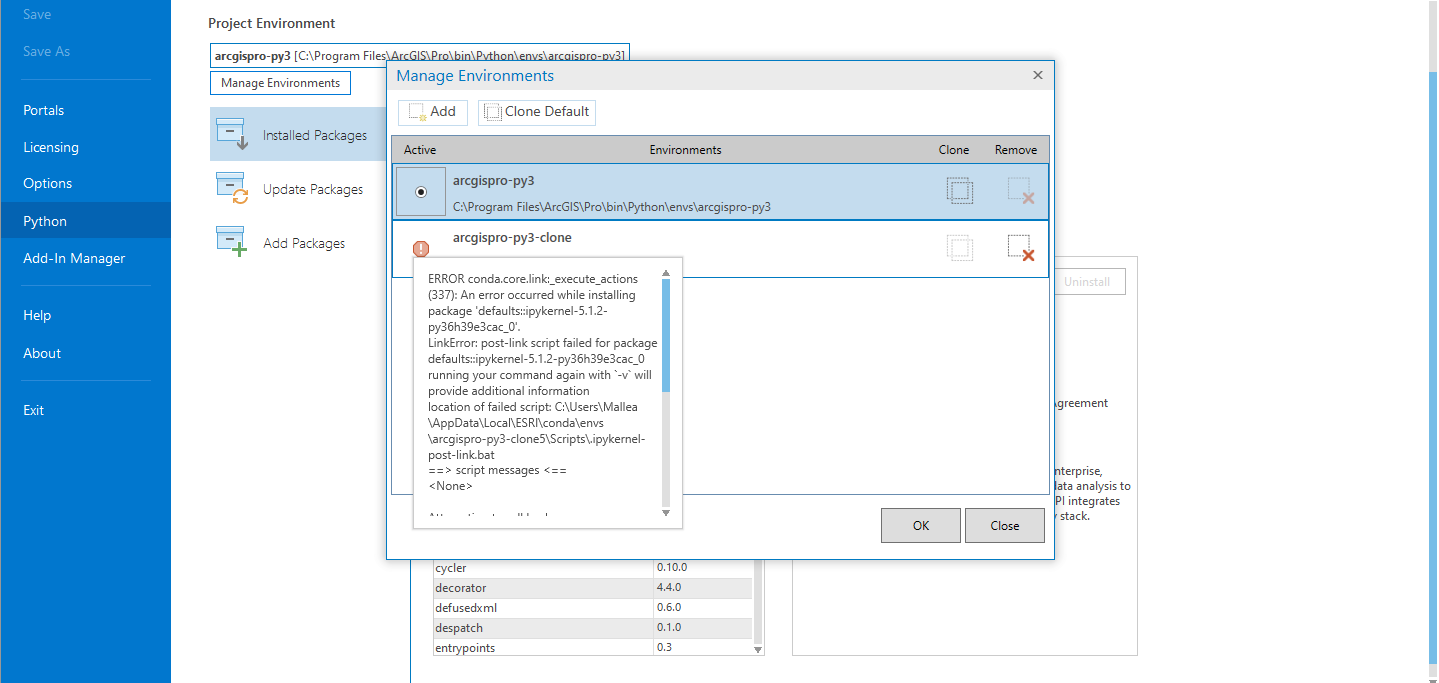Viewport: 1439px width, 683px height.
Task: Click the Clone icon for arcgispro-py3-clone
Action: pyautogui.click(x=960, y=248)
